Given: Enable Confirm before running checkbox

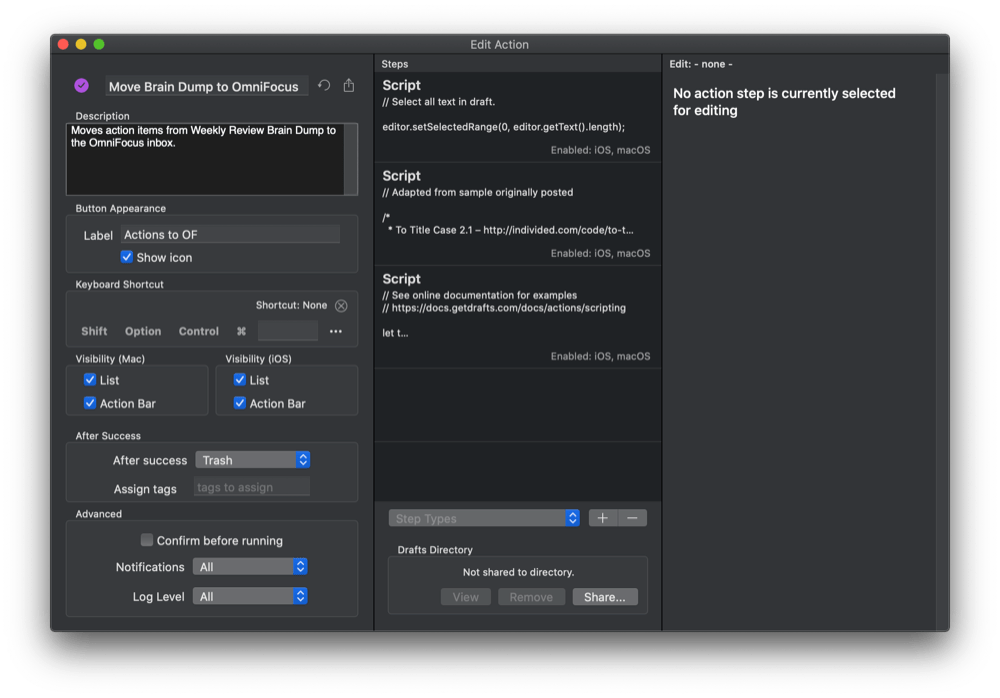Looking at the screenshot, I should click(x=147, y=540).
